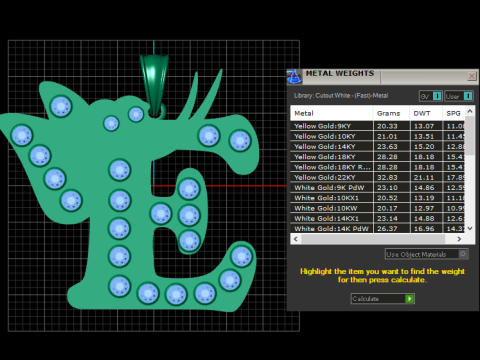
Task: Select the Yellow Gold:14KY row
Action: [378, 146]
